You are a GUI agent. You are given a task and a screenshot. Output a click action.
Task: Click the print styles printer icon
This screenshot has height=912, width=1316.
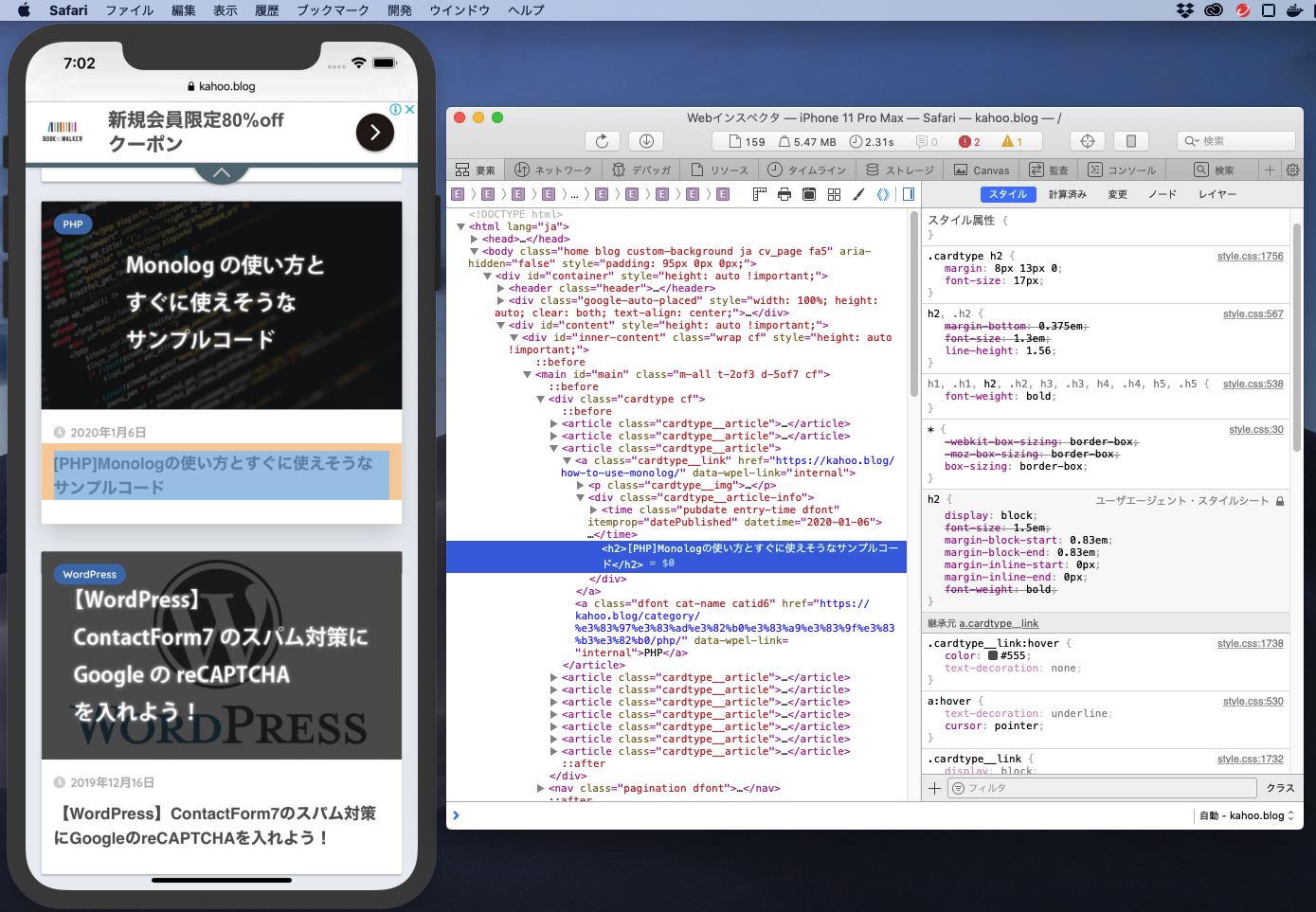click(784, 194)
